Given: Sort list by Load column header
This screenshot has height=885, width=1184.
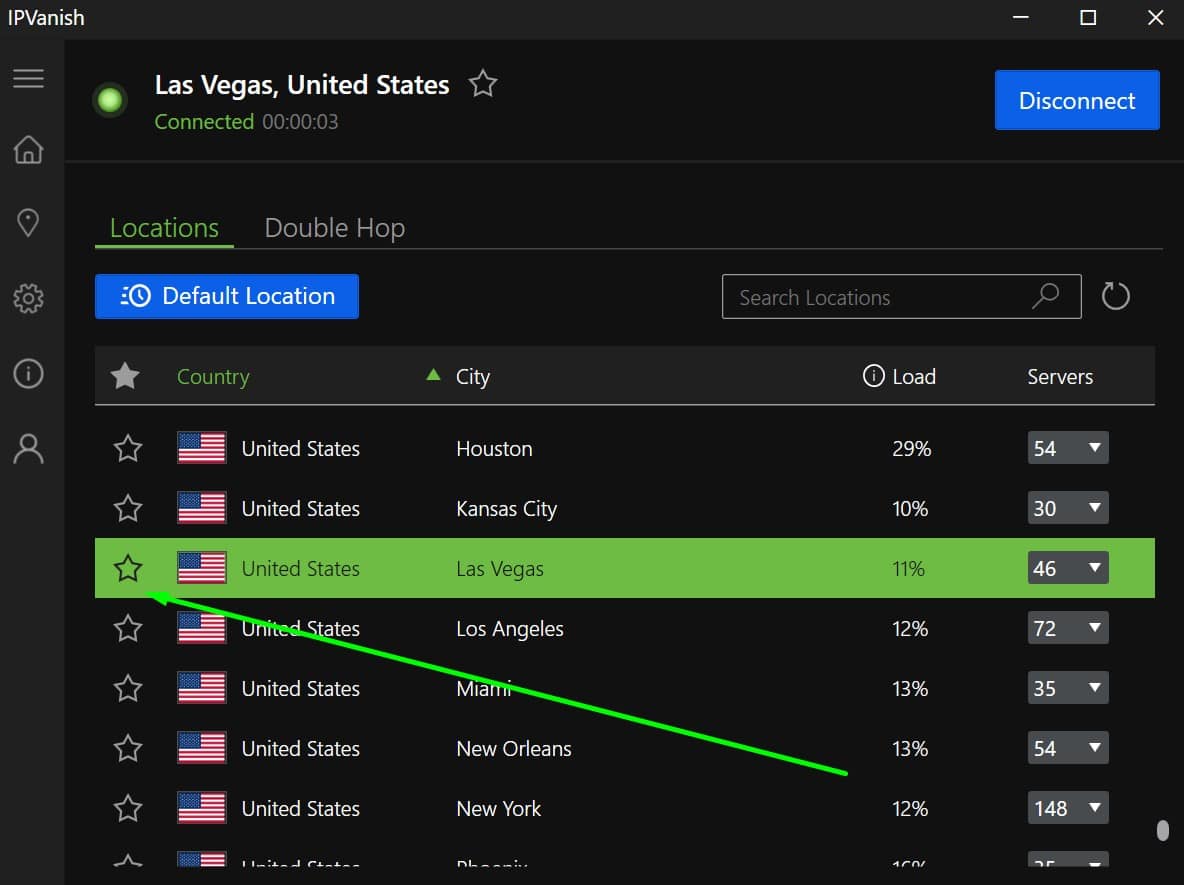Looking at the screenshot, I should click(x=914, y=376).
